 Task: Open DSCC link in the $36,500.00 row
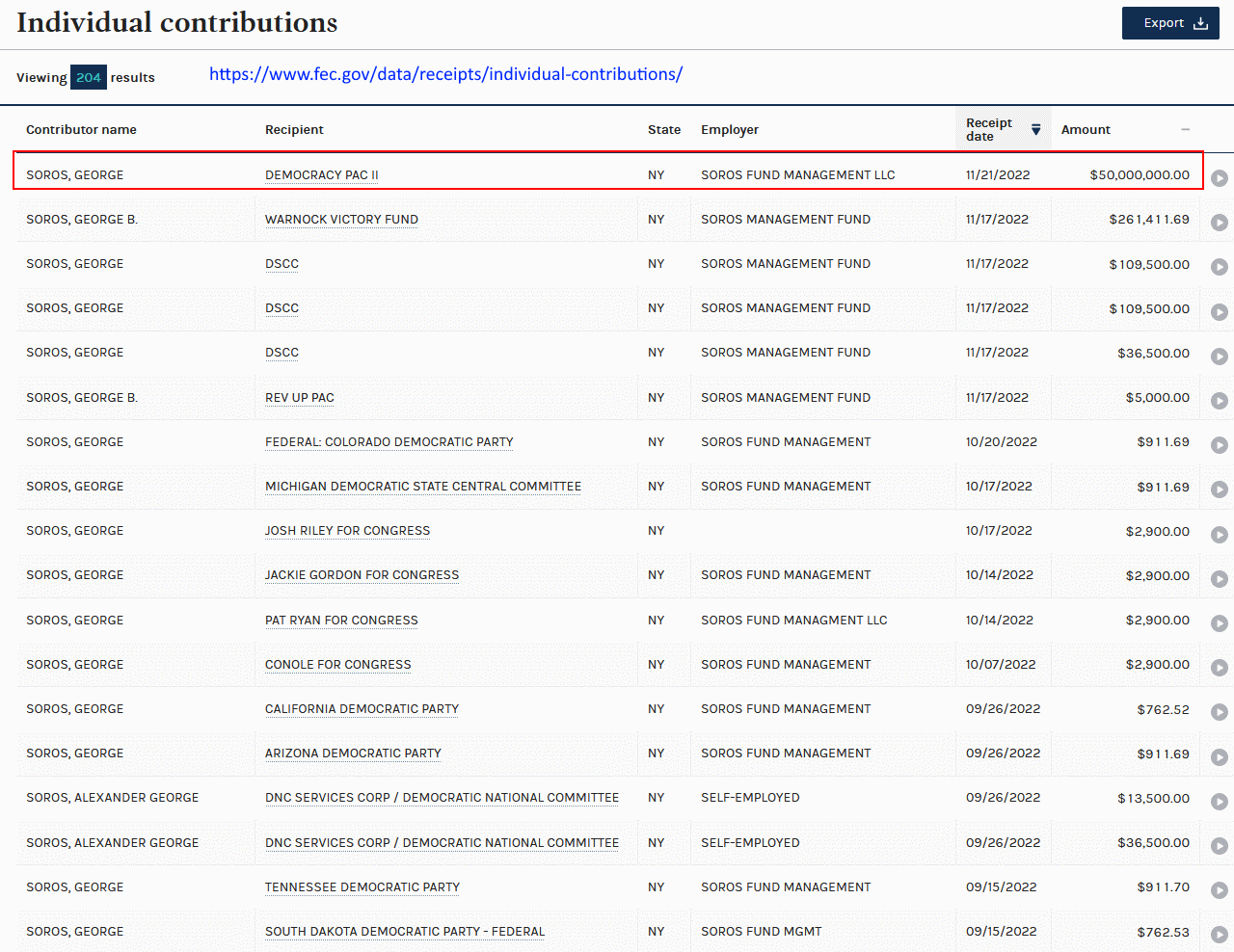click(282, 353)
